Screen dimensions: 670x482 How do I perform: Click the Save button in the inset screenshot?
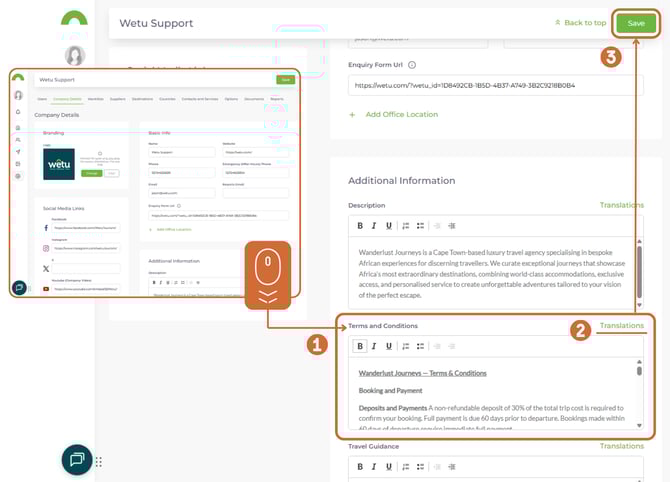point(285,79)
